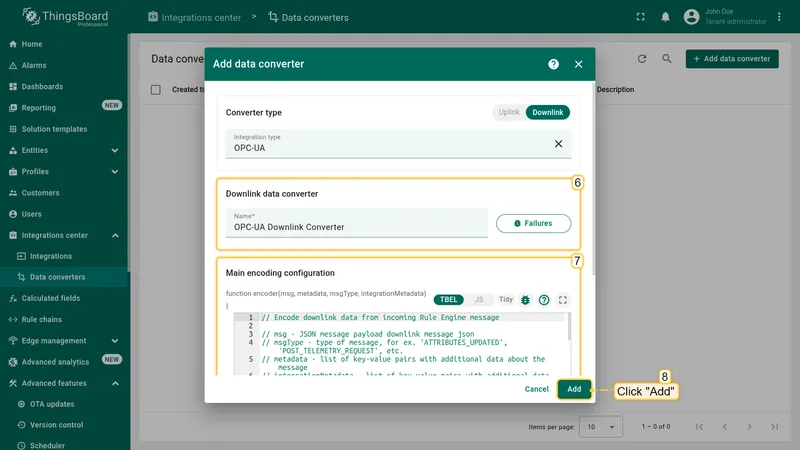This screenshot has height=450, width=800.
Task: Click Add data converter button
Action: (x=732, y=59)
